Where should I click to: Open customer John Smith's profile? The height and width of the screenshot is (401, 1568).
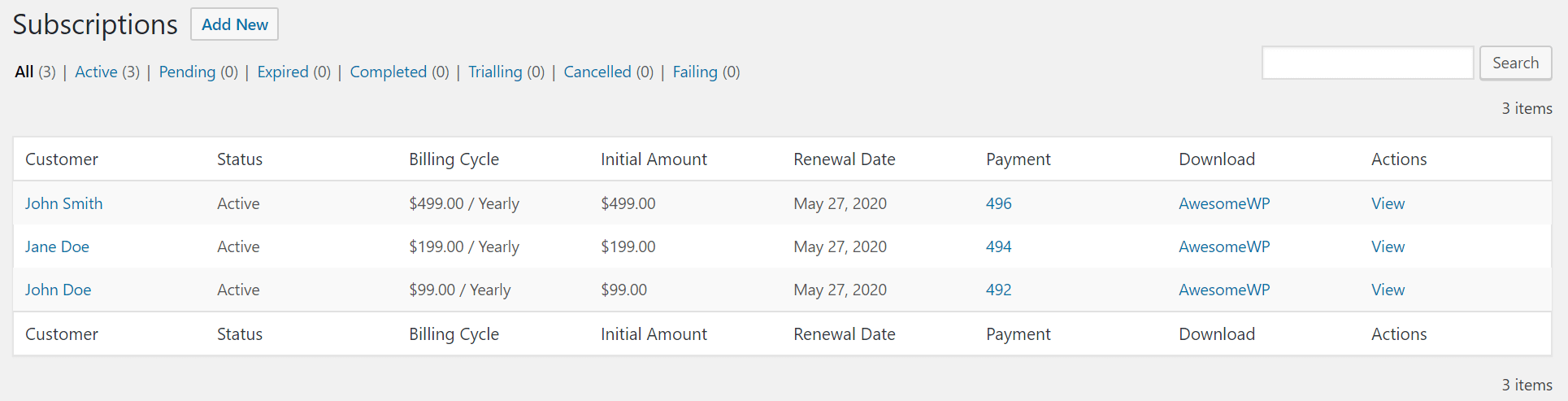point(63,203)
